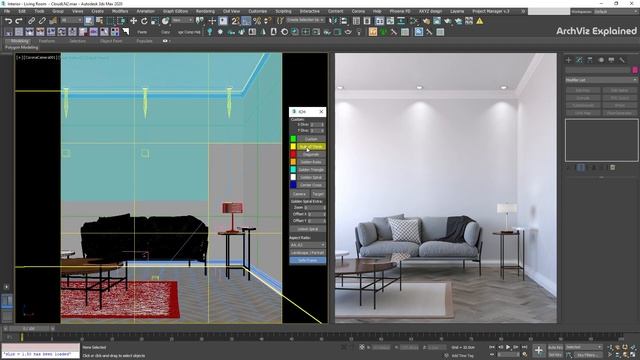Activate the Select and Move tool
The width and height of the screenshot is (640, 360).
[133, 20]
